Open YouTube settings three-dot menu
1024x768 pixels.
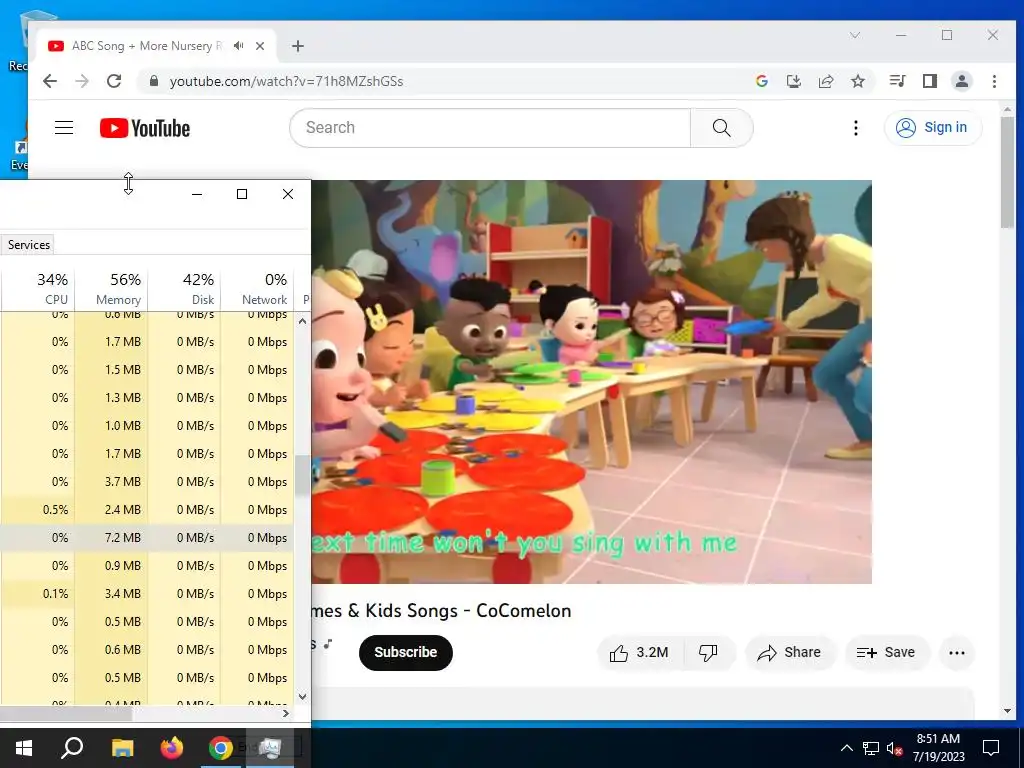coord(856,127)
